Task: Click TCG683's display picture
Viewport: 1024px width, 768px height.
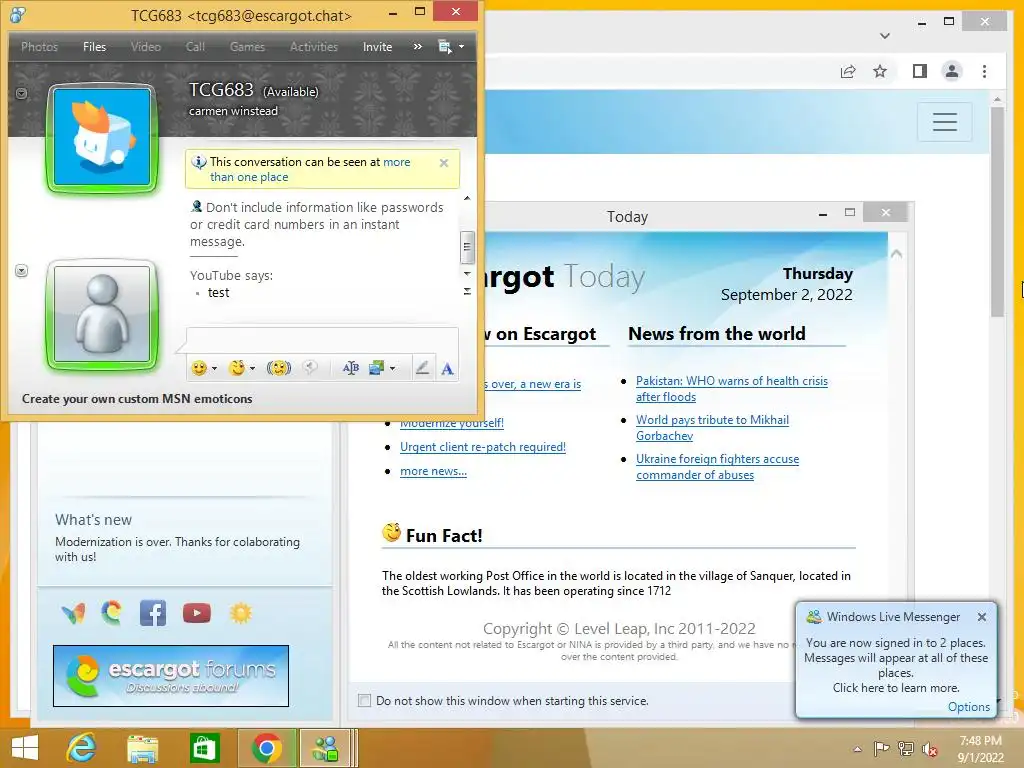Action: pyautogui.click(x=102, y=137)
